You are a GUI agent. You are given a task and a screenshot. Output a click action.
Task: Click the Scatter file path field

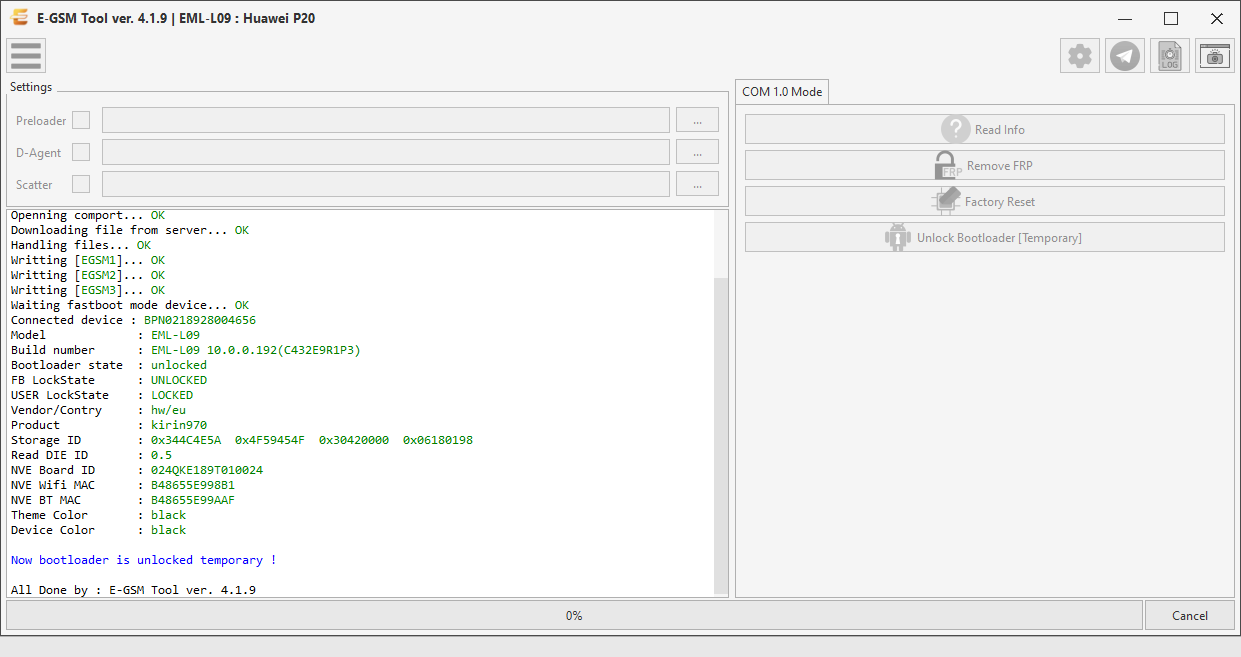point(386,184)
